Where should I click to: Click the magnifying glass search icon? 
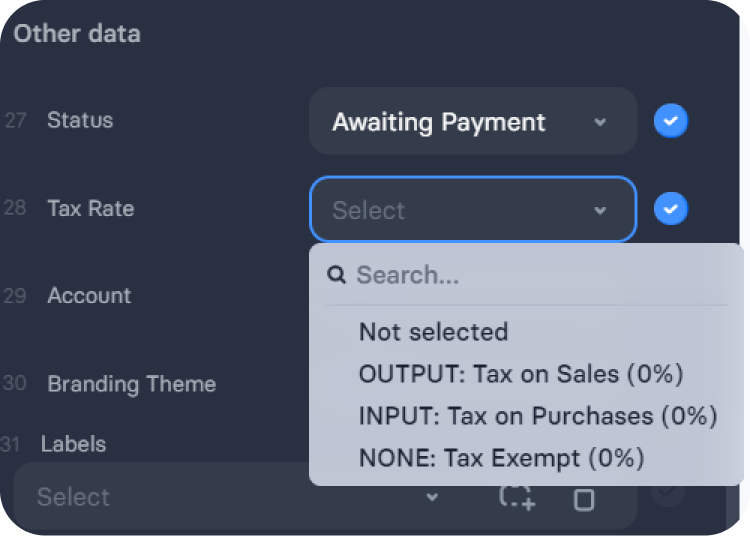pyautogui.click(x=336, y=275)
